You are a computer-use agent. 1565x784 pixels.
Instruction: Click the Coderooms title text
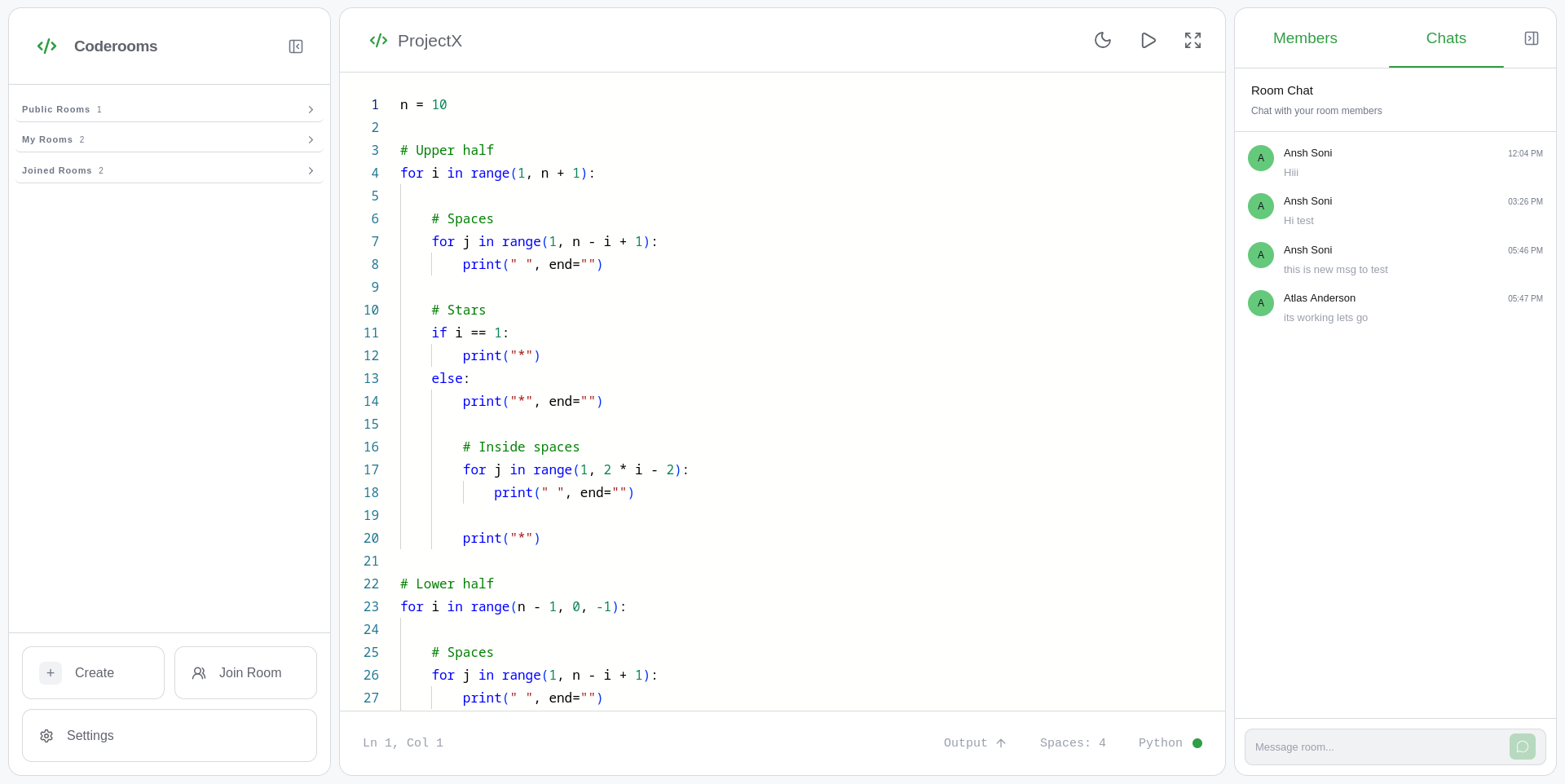[116, 46]
